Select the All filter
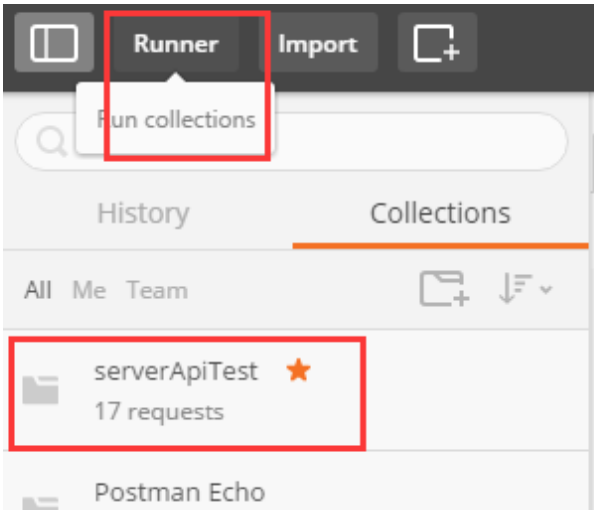Screen dimensions: 594x510 38,290
